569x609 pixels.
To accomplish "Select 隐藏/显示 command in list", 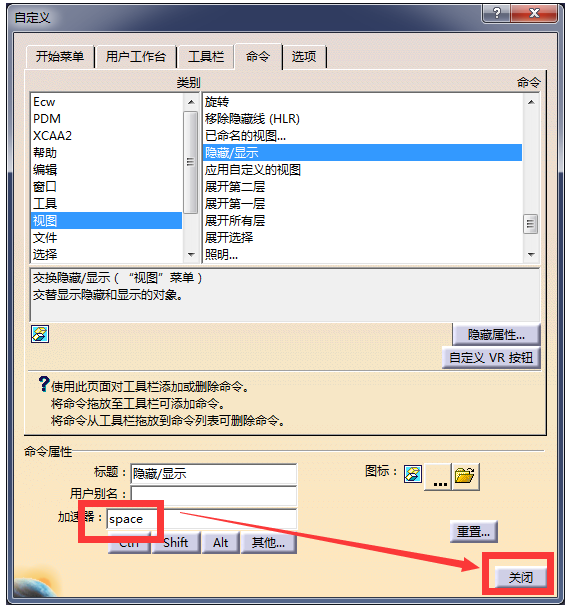I will [363, 153].
